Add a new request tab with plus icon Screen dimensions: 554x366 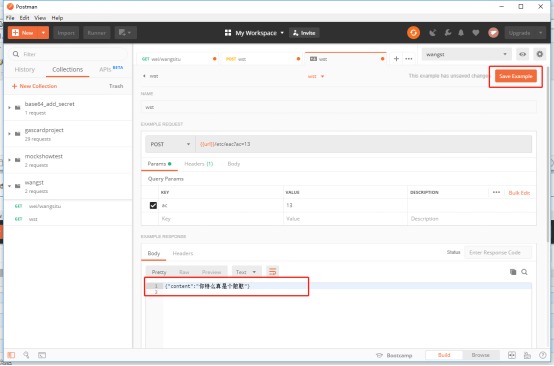click(x=396, y=59)
